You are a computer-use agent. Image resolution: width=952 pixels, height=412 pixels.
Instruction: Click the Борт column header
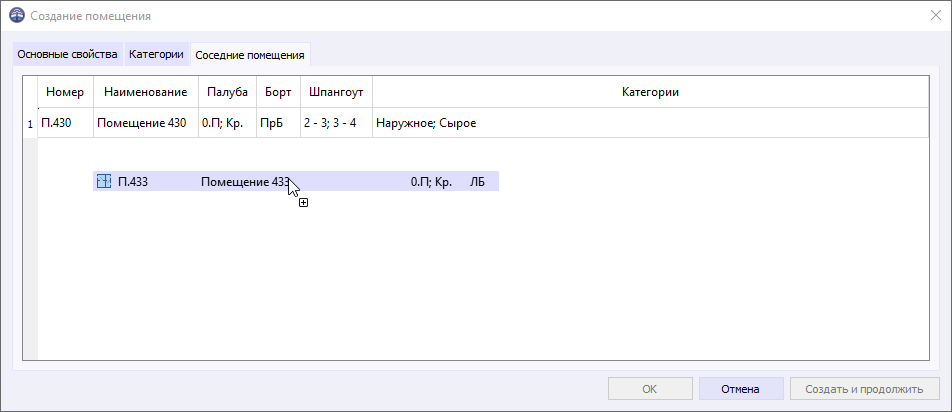click(278, 92)
